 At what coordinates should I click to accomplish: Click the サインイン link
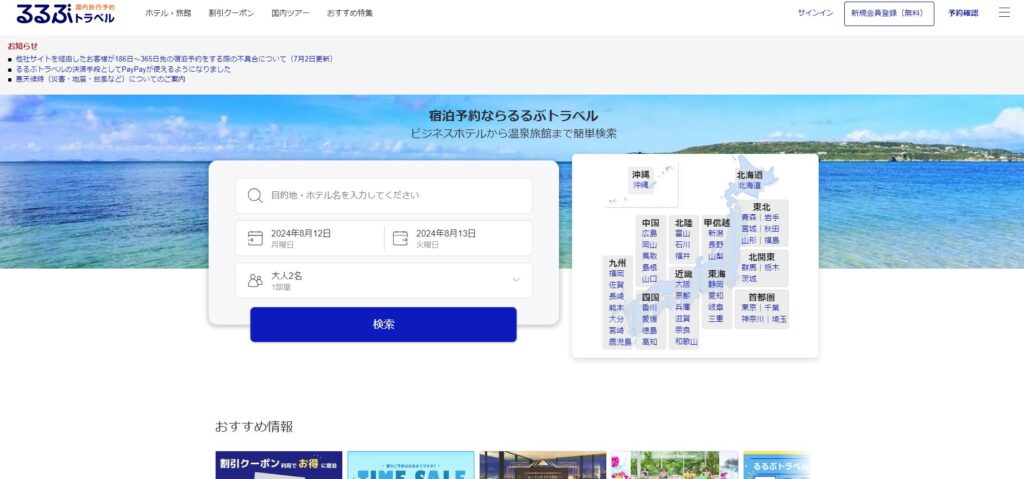[815, 13]
